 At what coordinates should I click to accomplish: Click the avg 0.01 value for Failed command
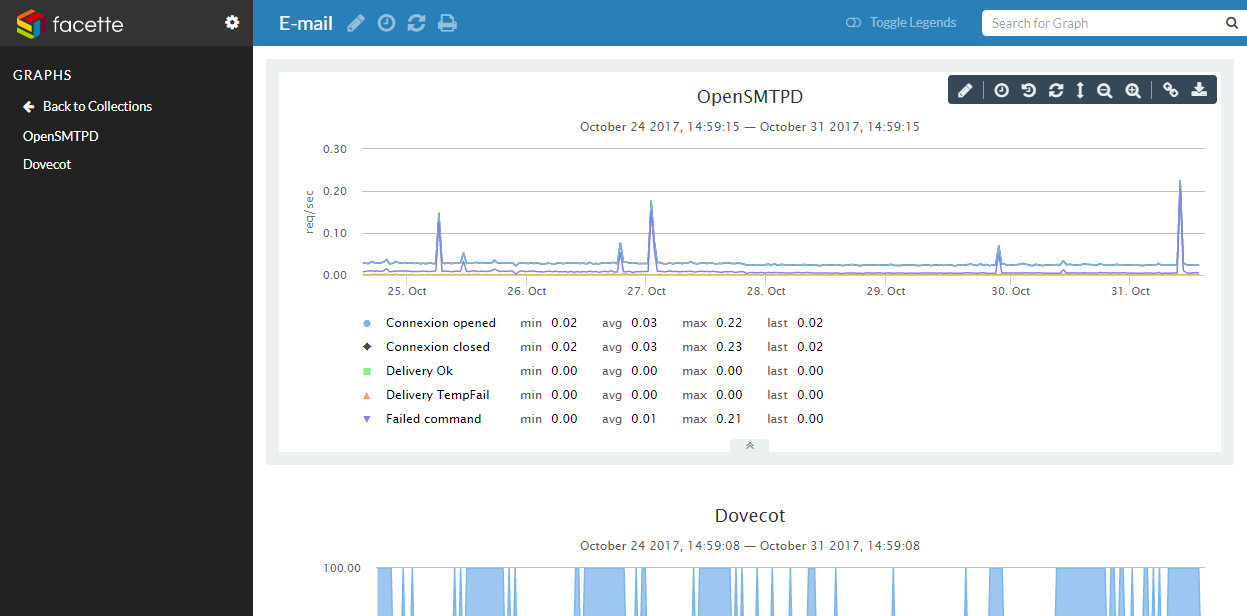click(x=644, y=419)
